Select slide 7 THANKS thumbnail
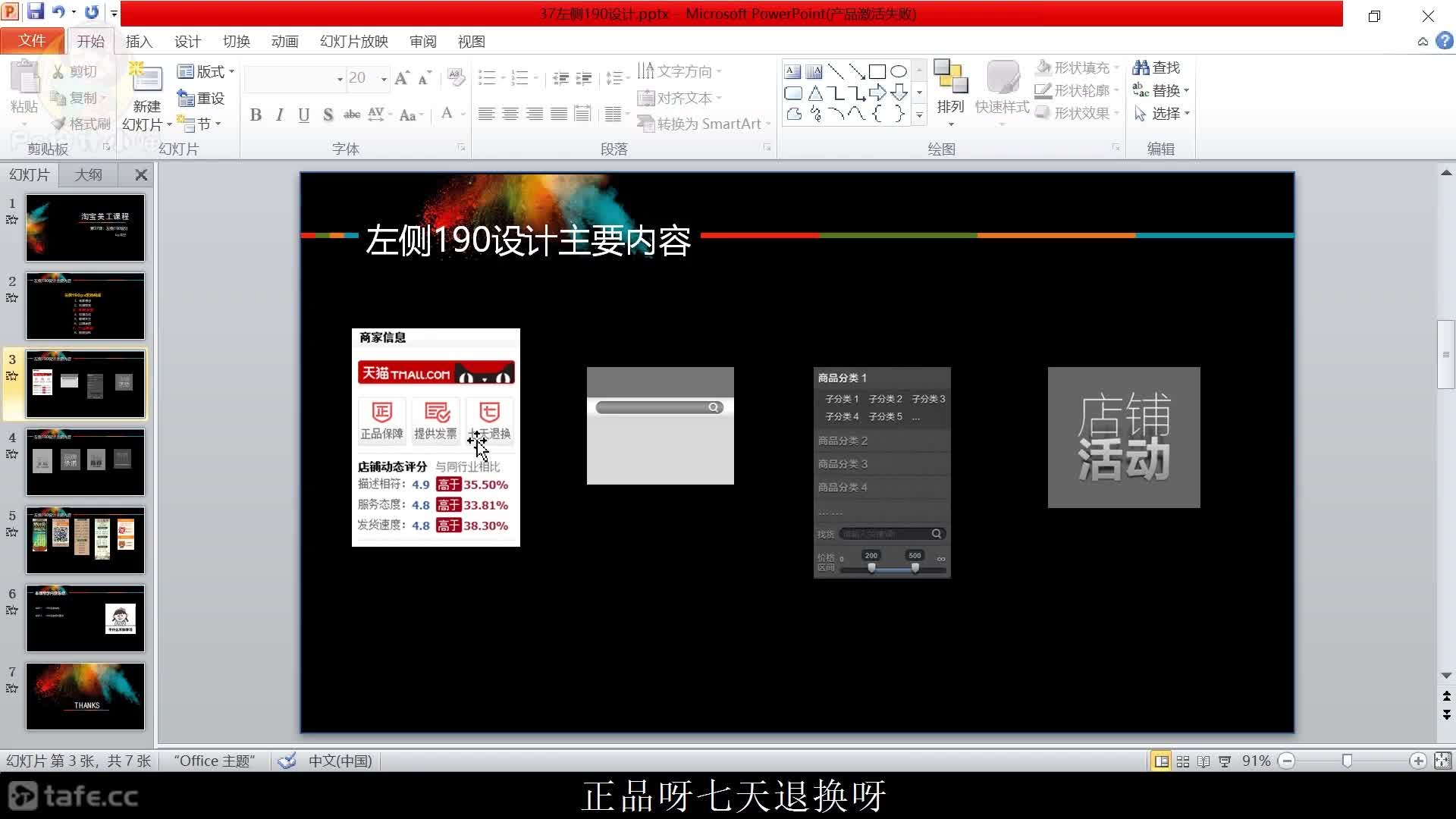The image size is (1456, 819). coord(85,696)
